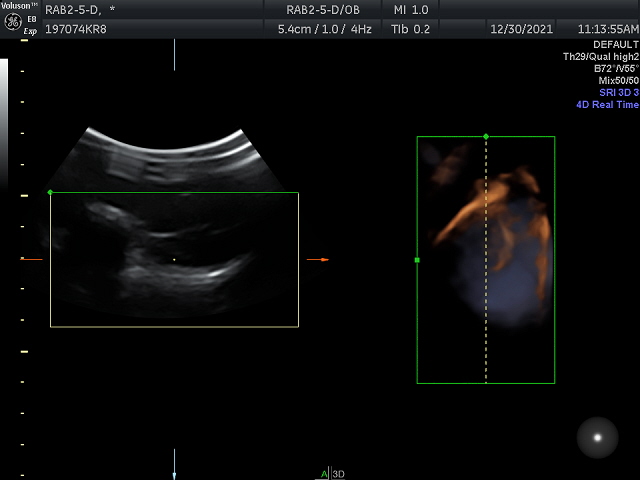Click the GE logo in top-left corner

click(14, 22)
